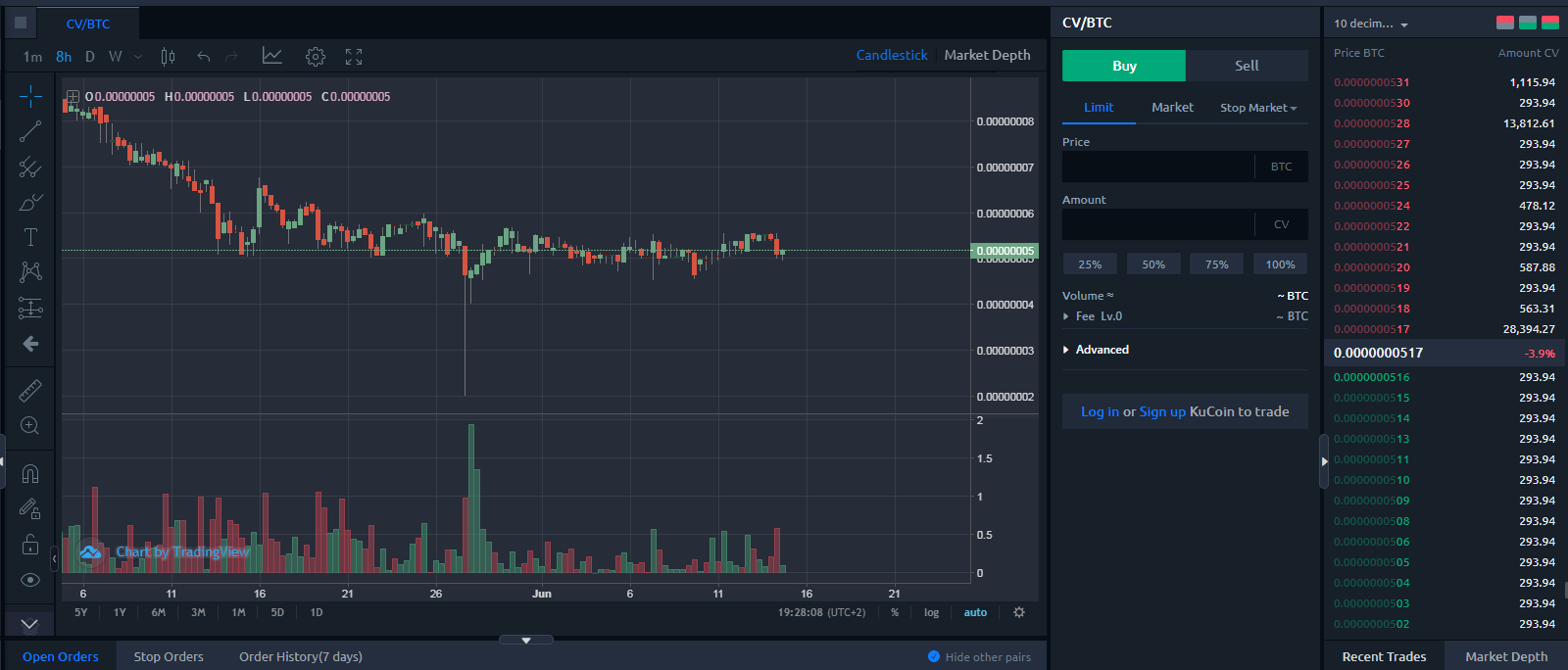1568x670 pixels.
Task: Undo the last chart action
Action: 204,57
